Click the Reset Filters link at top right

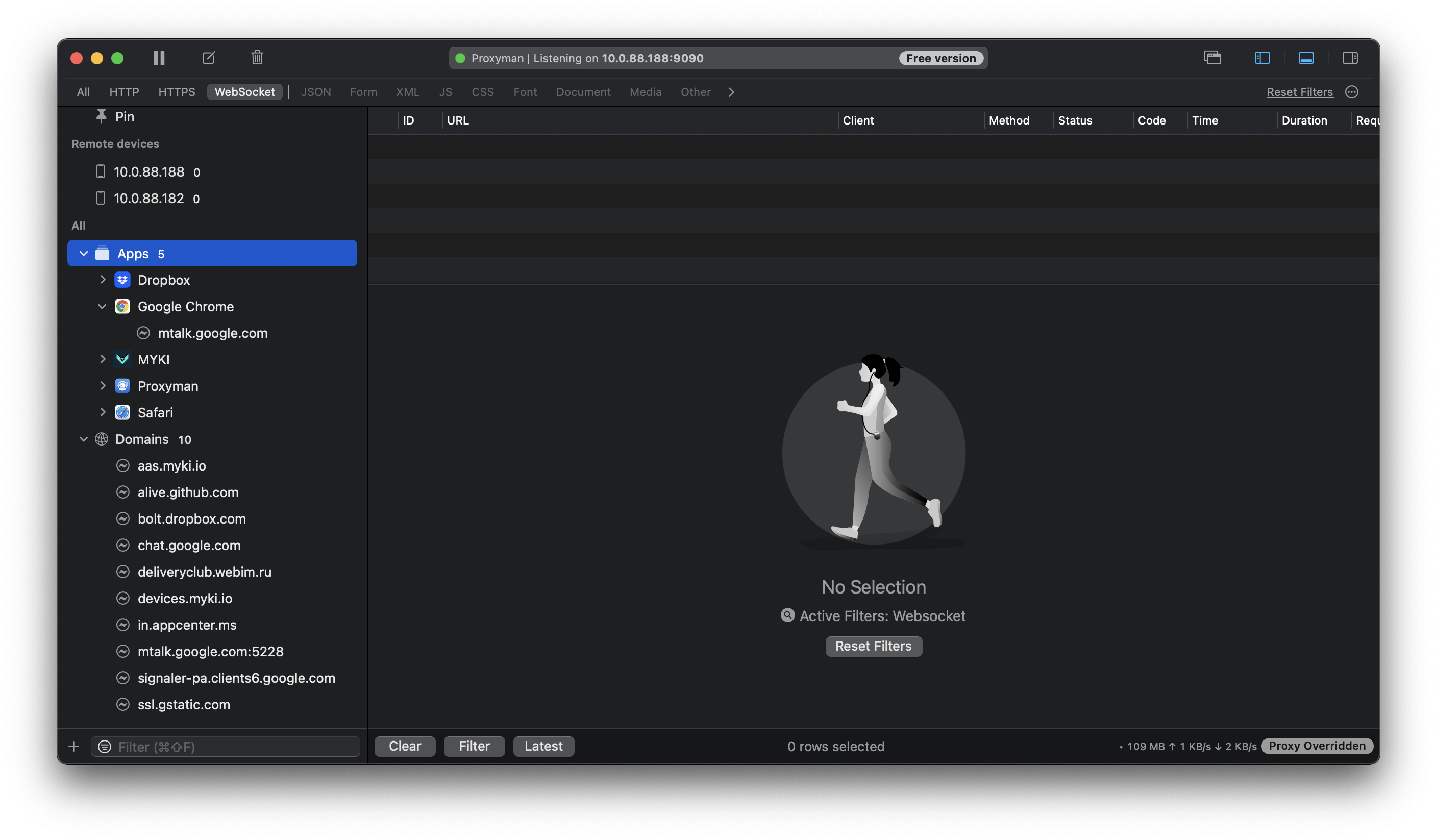tap(1300, 92)
